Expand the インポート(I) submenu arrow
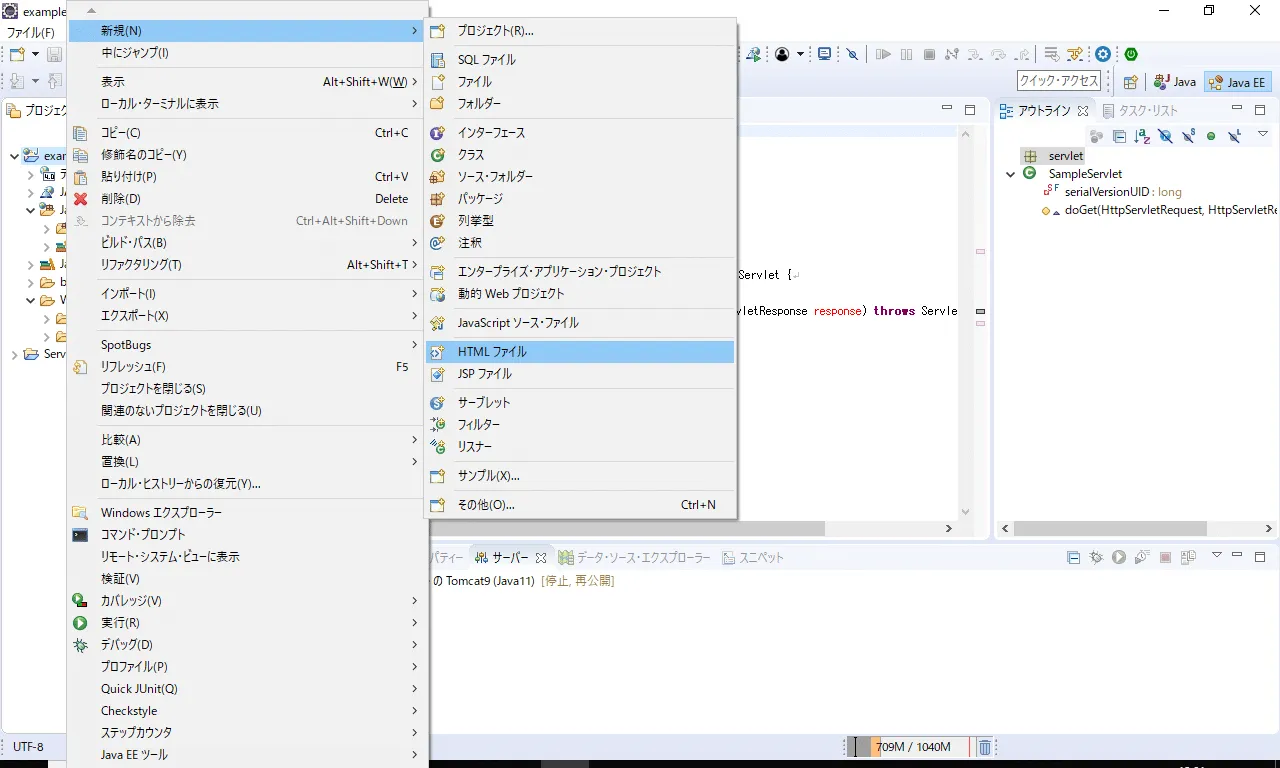The height and width of the screenshot is (768, 1280). pyautogui.click(x=414, y=294)
